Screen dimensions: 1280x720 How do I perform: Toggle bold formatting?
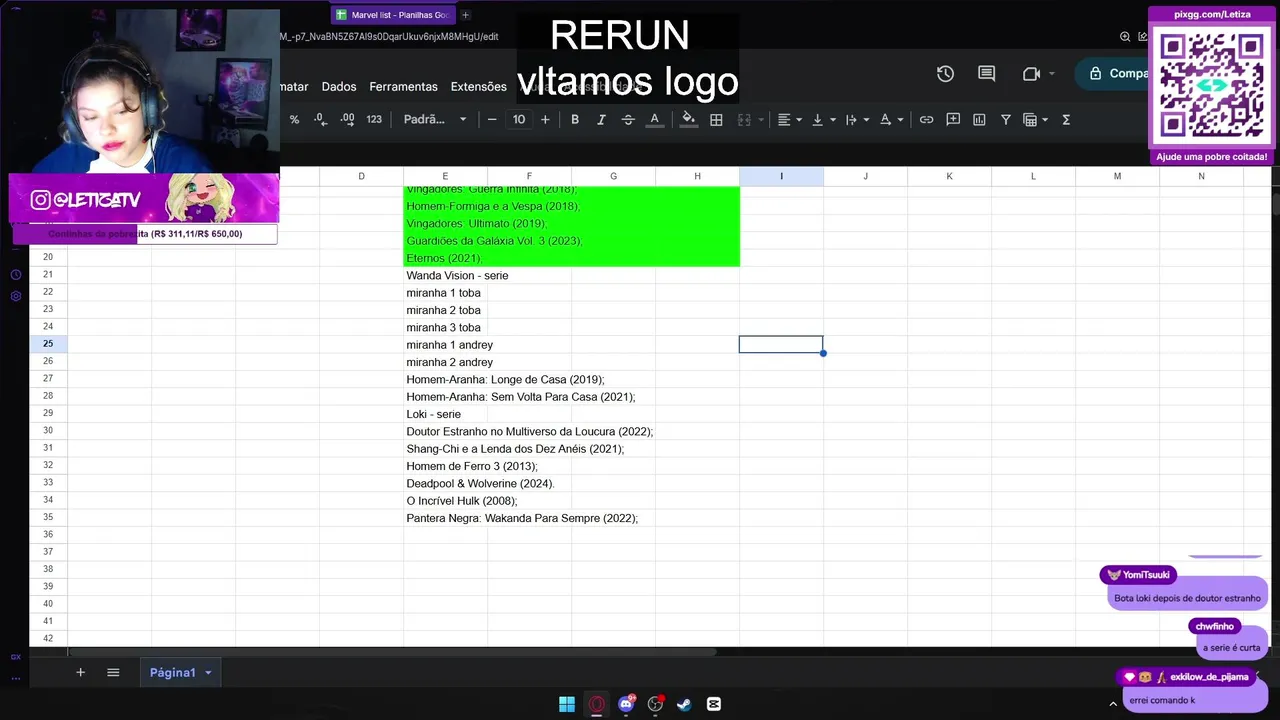[x=575, y=119]
